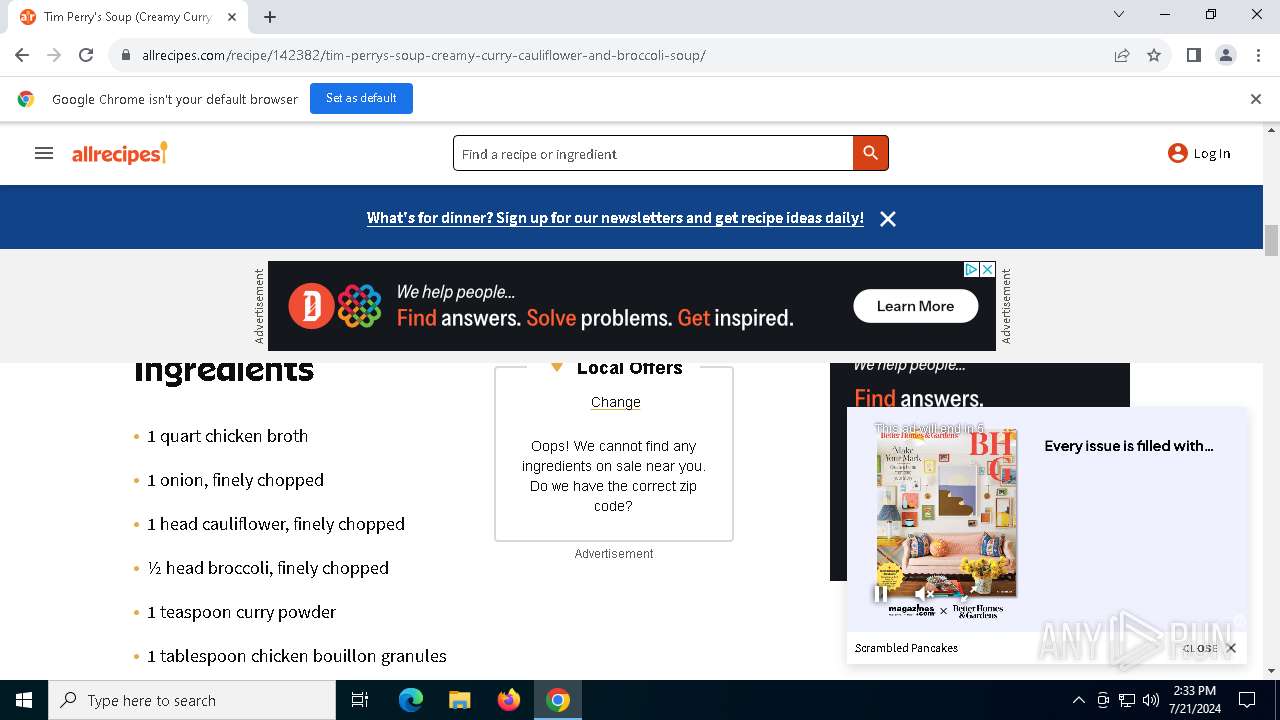Close the Tim Perry's Soup tab
Screen dimensions: 1280x720
(232, 17)
